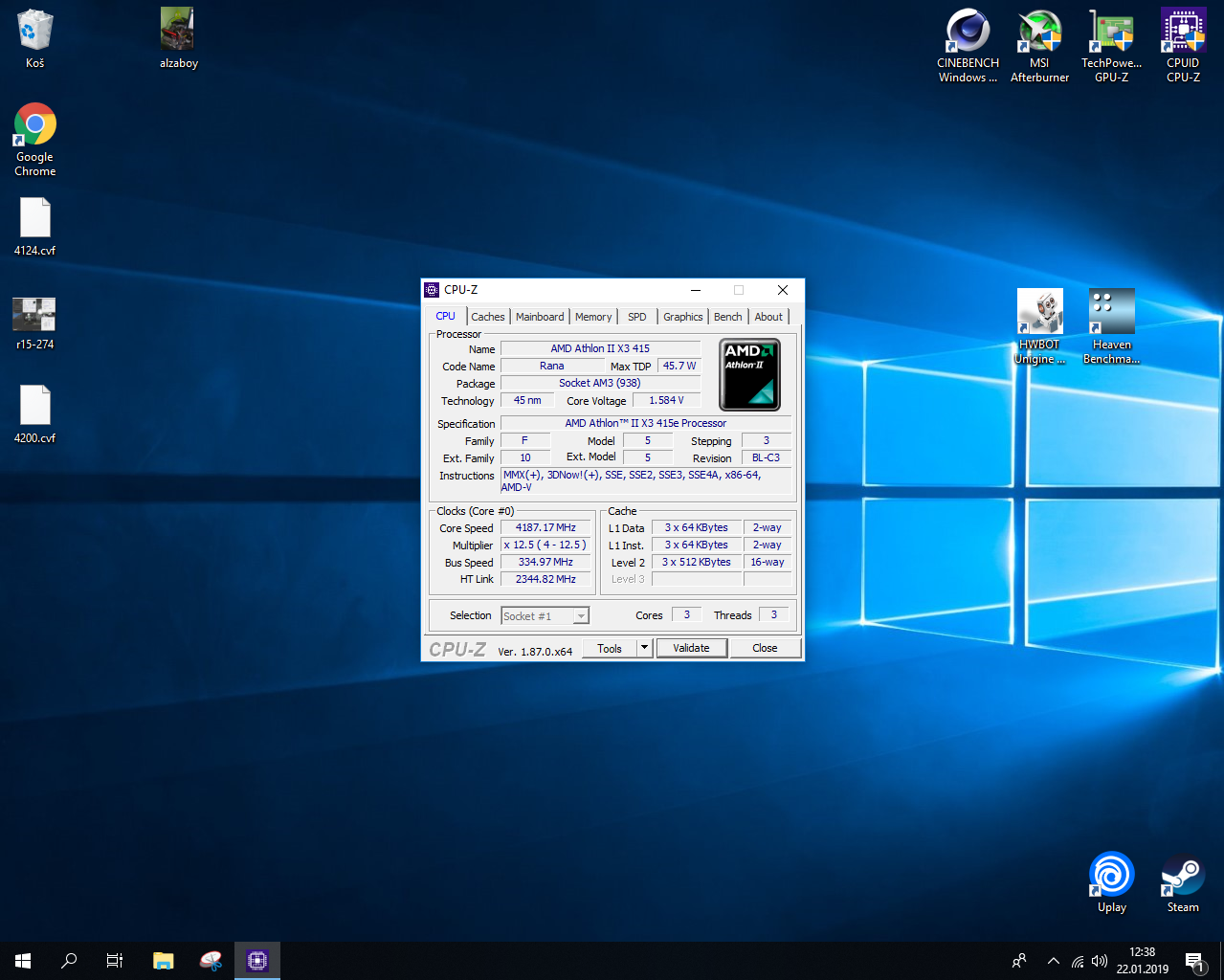Screen dimensions: 1224x980
Task: Click the Multiplier value x 12.5
Action: (545, 546)
